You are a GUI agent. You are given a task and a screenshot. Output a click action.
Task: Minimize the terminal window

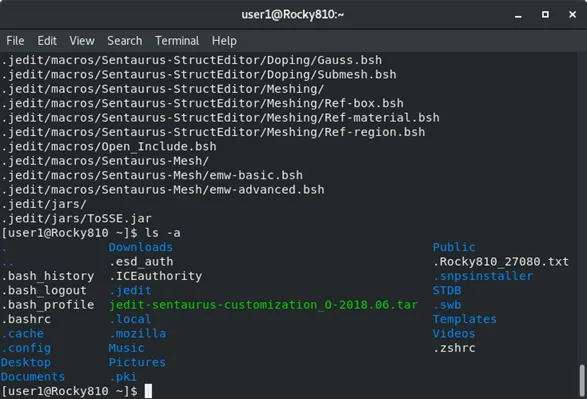(518, 15)
